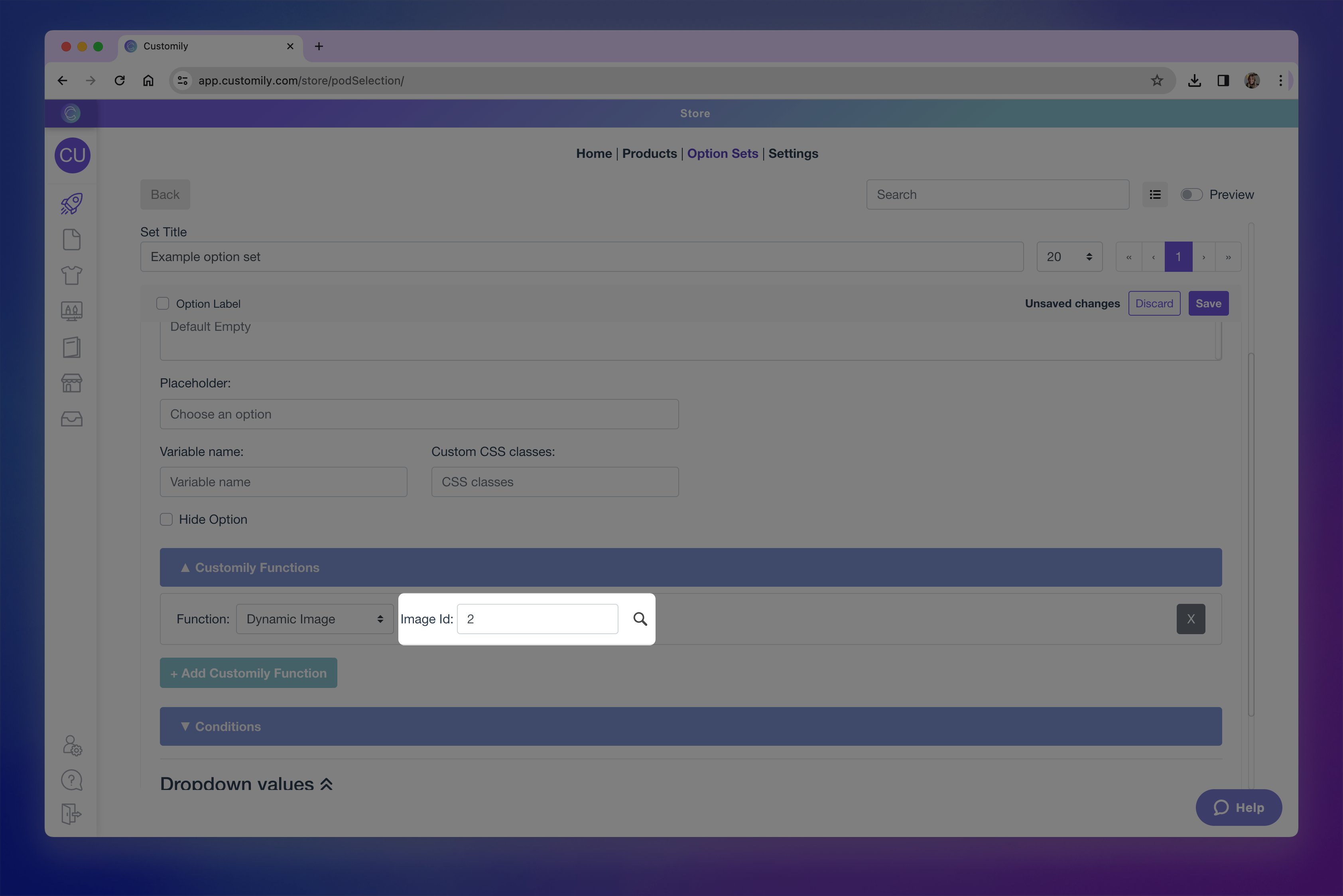1343x896 pixels.
Task: Open the t-shirt products sidebar icon
Action: [x=71, y=275]
